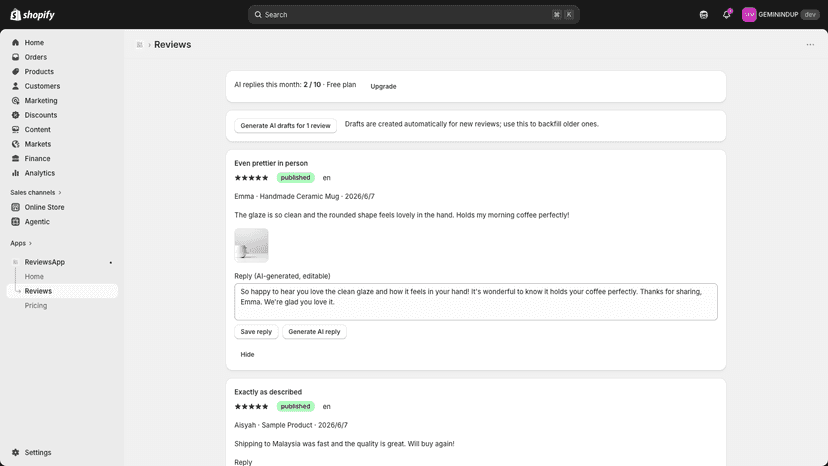Click the Online Store icon
828x466 pixels.
tap(15, 207)
